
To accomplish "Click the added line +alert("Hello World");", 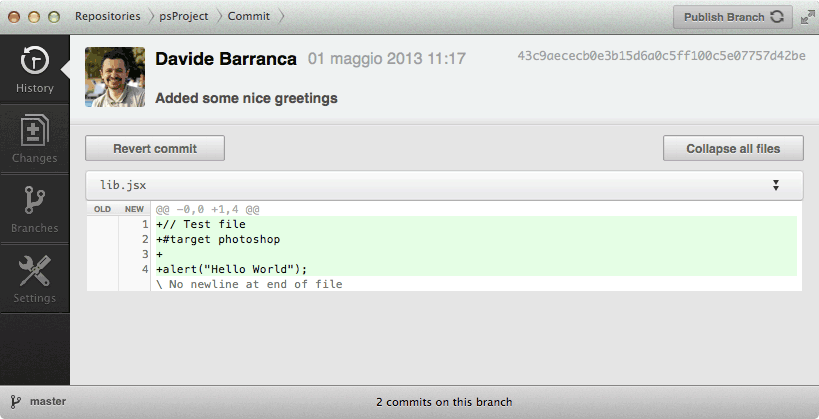I will click(231, 269).
